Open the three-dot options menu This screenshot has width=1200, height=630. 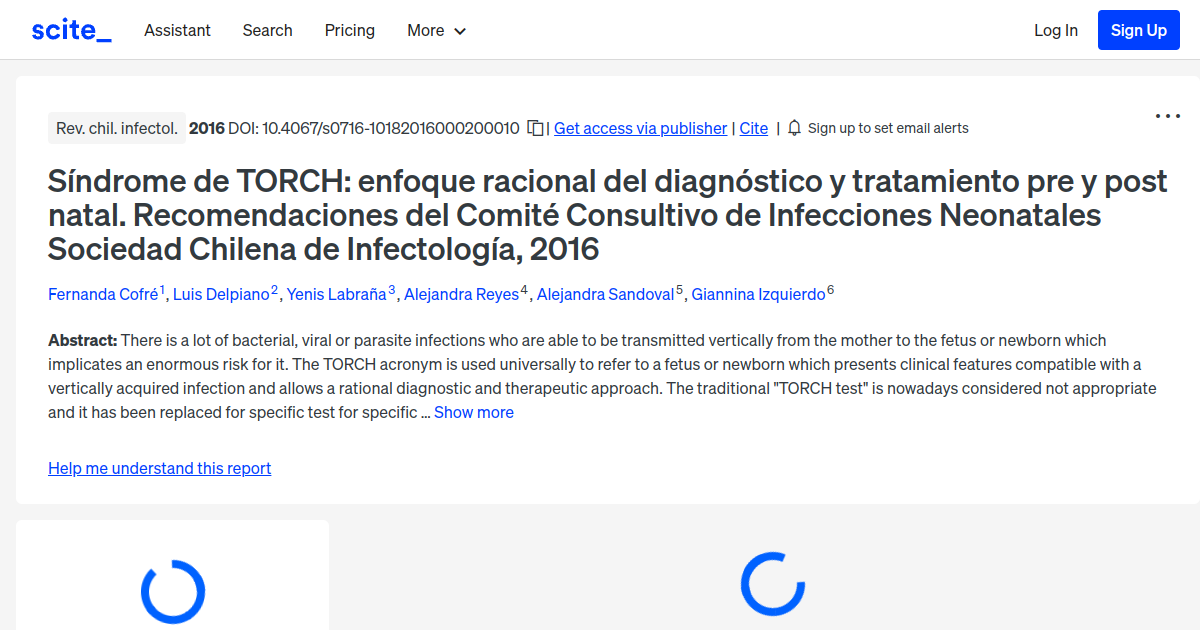[1167, 116]
